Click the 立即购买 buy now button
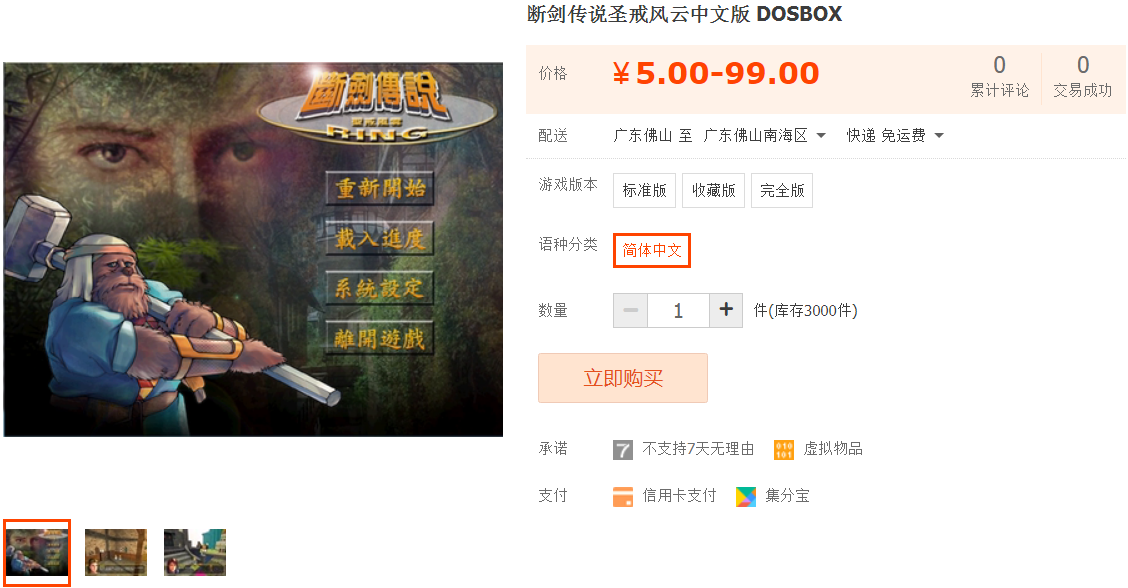The height and width of the screenshot is (588, 1128). click(623, 378)
